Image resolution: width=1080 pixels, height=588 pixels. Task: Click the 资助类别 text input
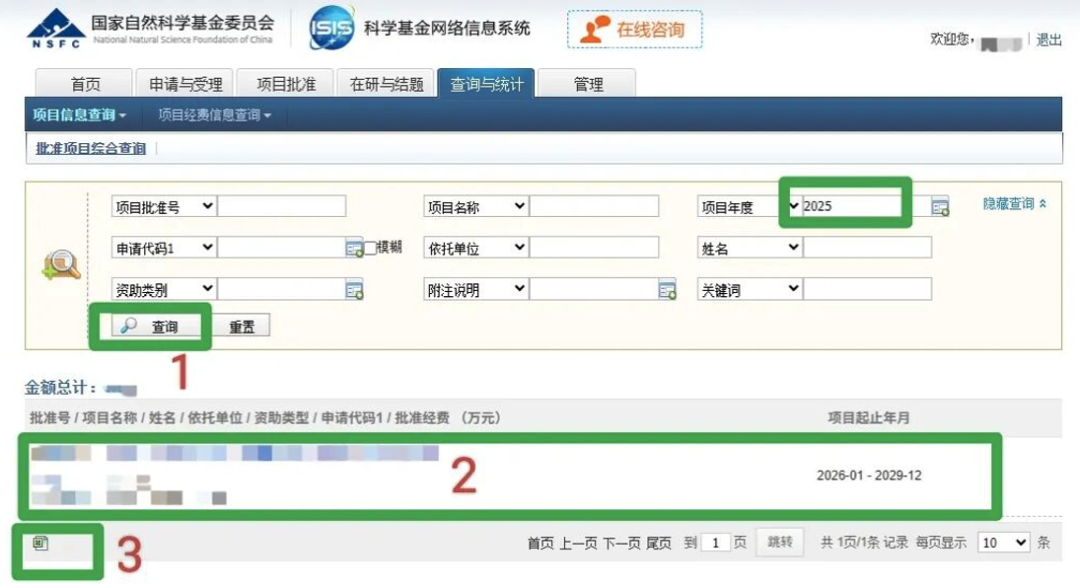(x=282, y=288)
